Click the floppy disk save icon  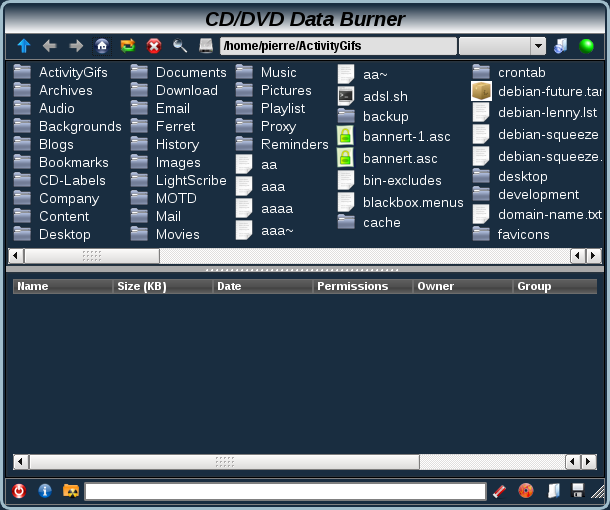tap(578, 491)
